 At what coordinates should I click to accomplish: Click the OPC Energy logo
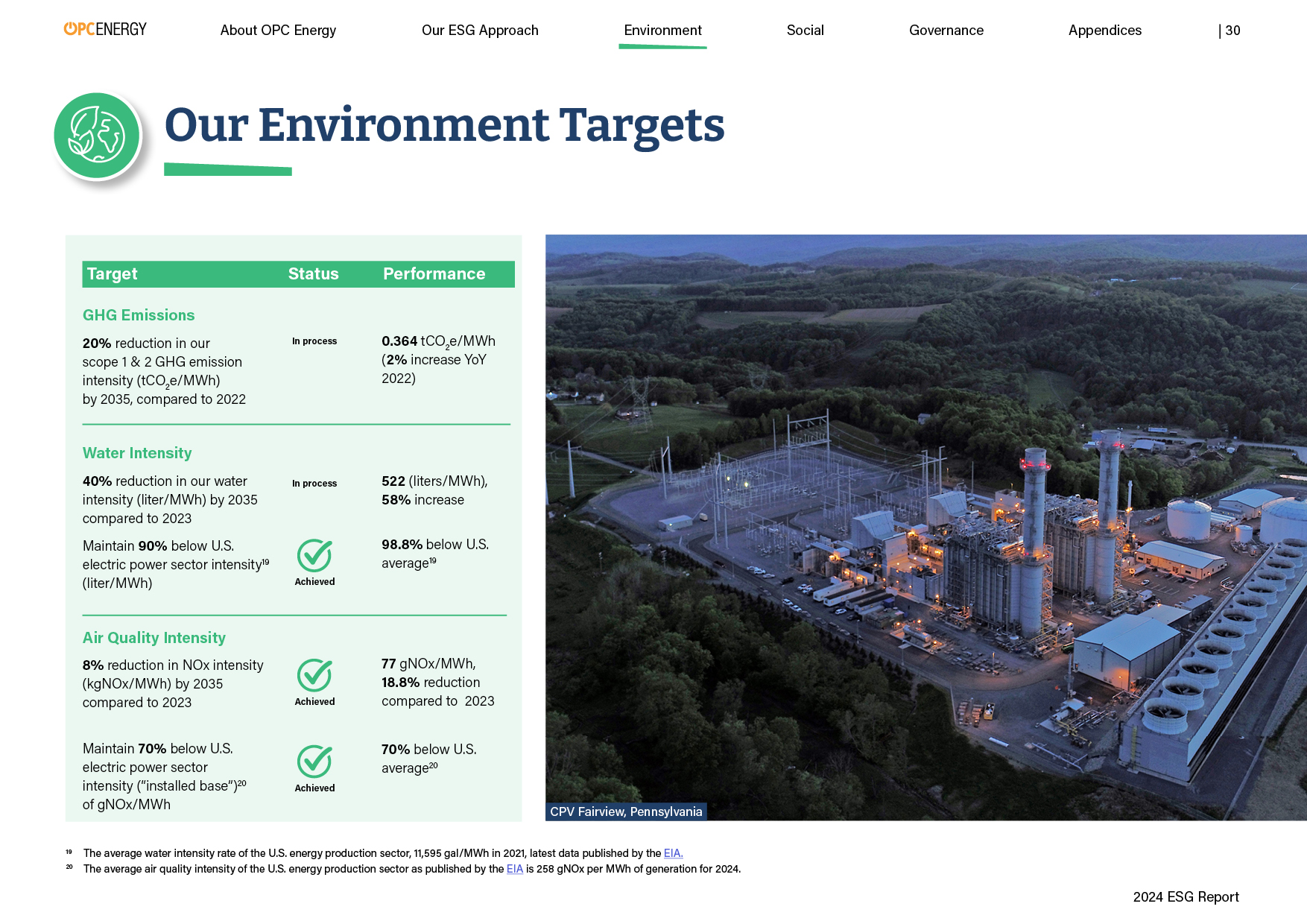[105, 29]
